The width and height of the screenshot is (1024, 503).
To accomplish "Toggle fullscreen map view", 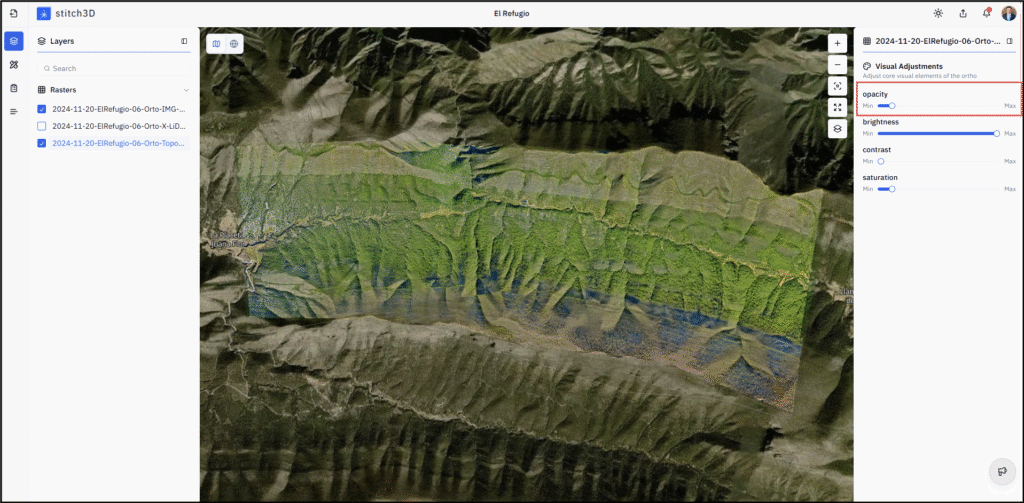I will [x=837, y=107].
